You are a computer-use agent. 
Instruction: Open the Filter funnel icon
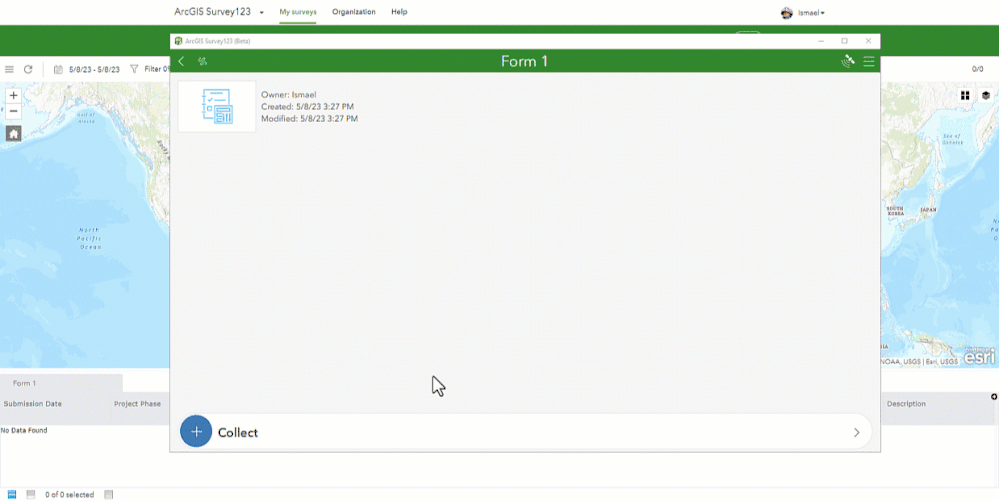tap(134, 69)
